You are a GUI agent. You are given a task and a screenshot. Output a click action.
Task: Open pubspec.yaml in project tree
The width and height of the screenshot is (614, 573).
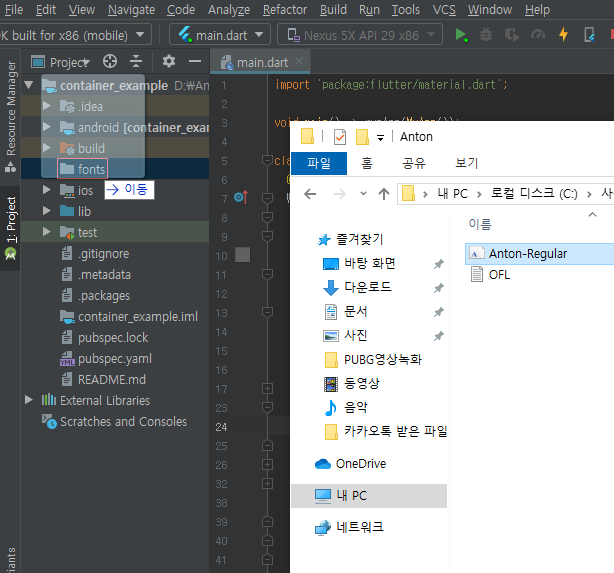106,359
